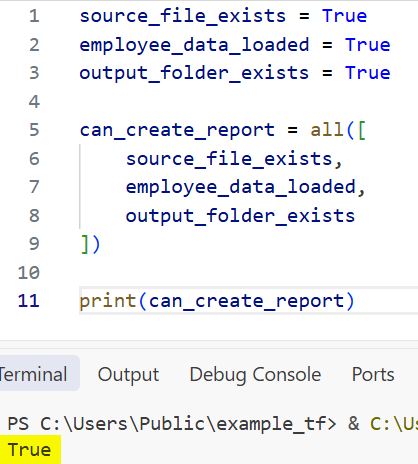Click line number 9 in the gutter
418x464 pixels.
(x=34, y=244)
